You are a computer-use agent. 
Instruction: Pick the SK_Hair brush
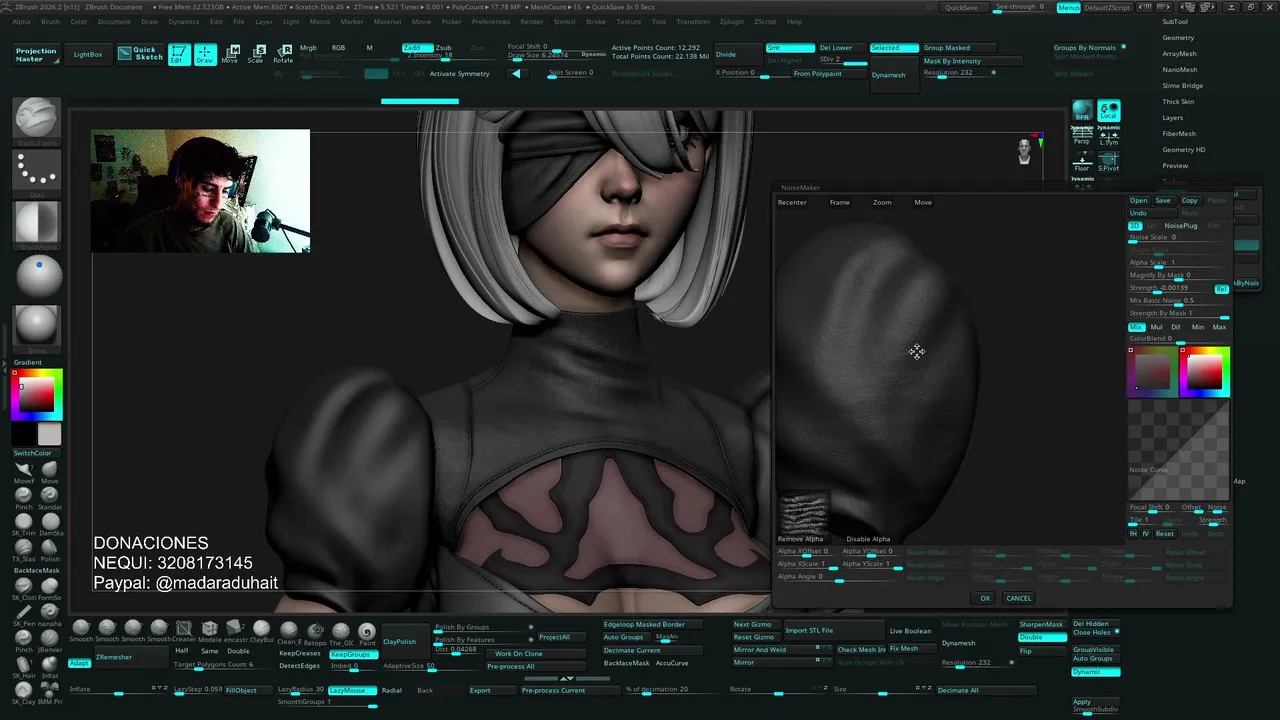(x=24, y=666)
